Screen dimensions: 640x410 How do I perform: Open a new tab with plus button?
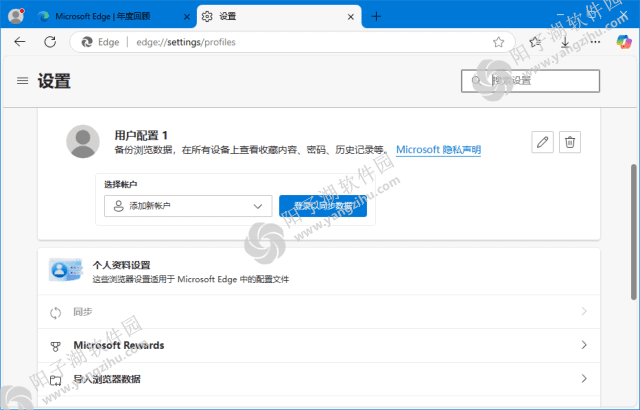[376, 16]
